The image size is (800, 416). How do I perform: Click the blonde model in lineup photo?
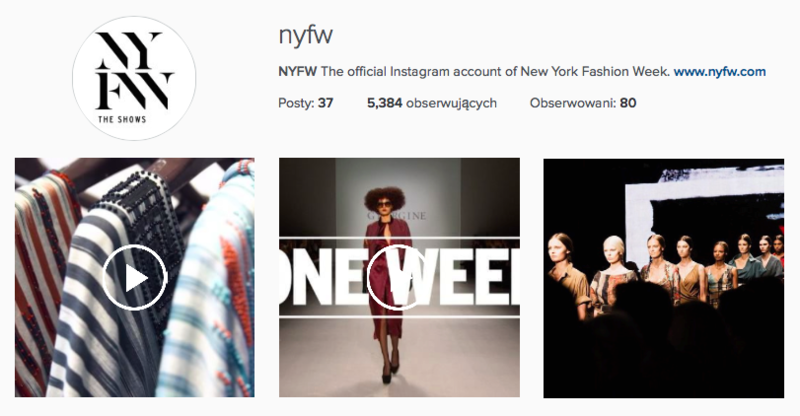[x=614, y=269]
